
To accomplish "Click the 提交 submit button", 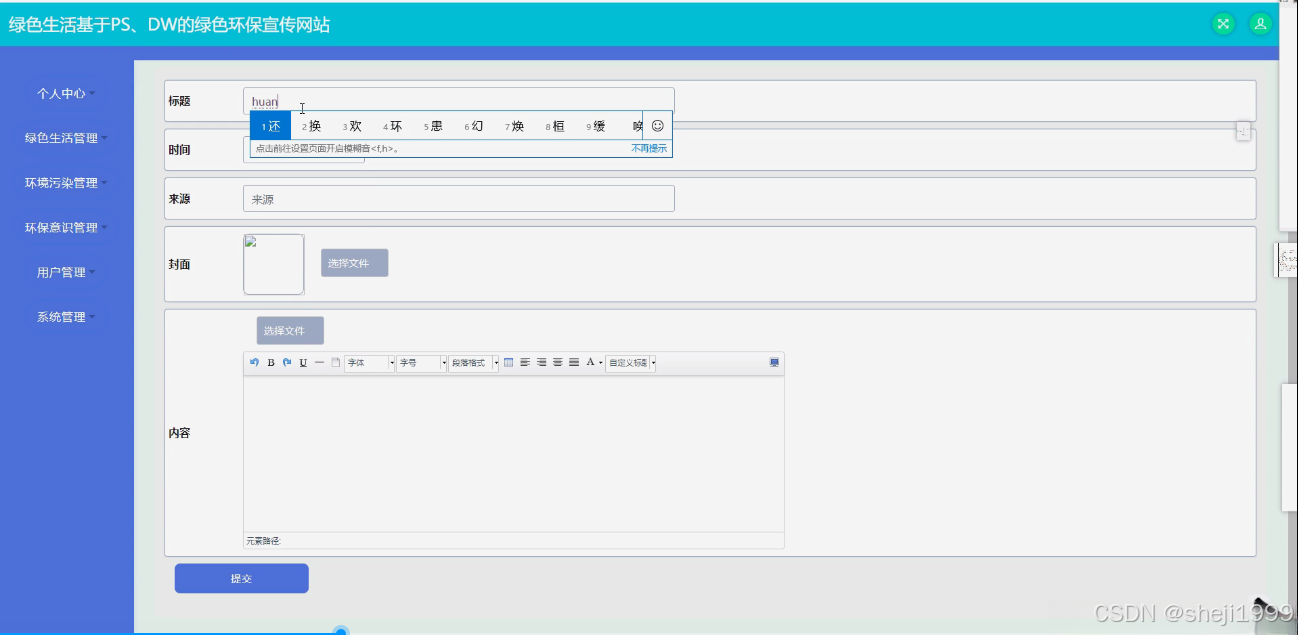I will tap(241, 578).
